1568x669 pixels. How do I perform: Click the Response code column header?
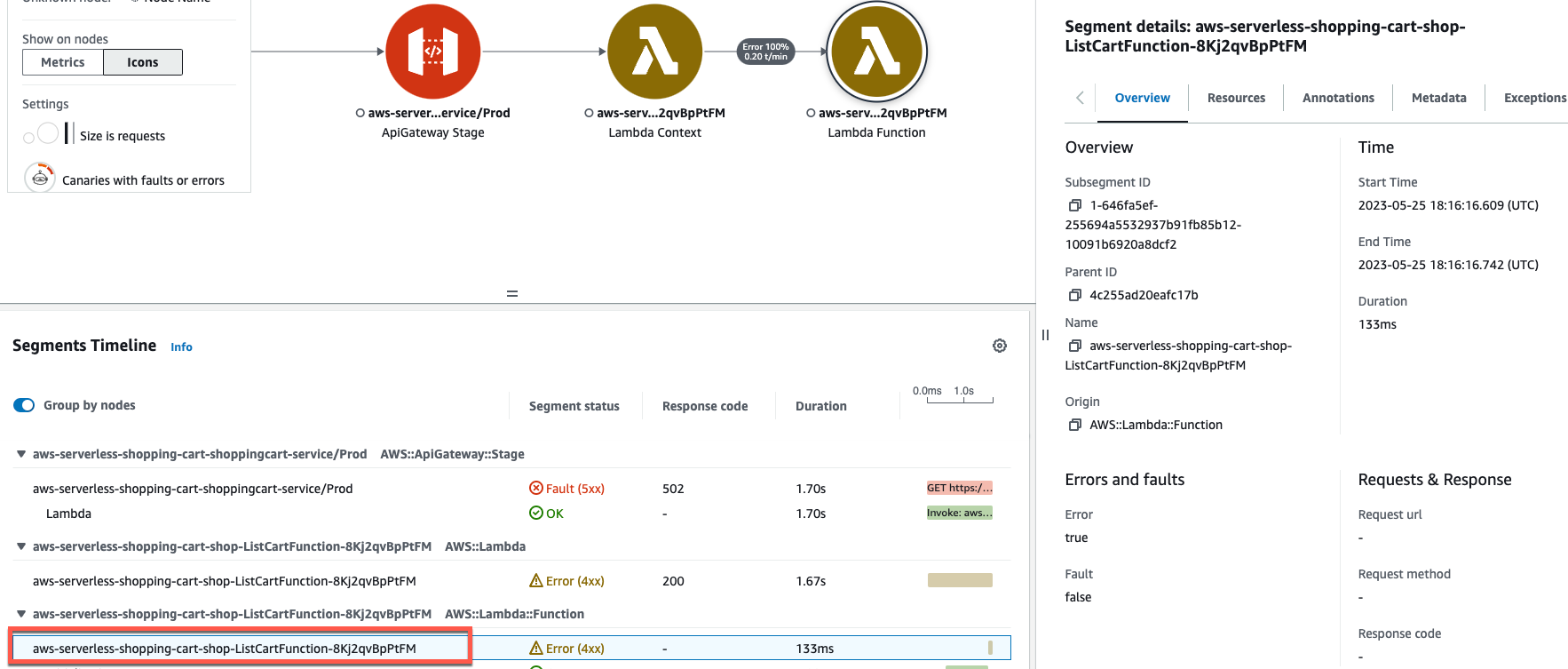(x=705, y=406)
